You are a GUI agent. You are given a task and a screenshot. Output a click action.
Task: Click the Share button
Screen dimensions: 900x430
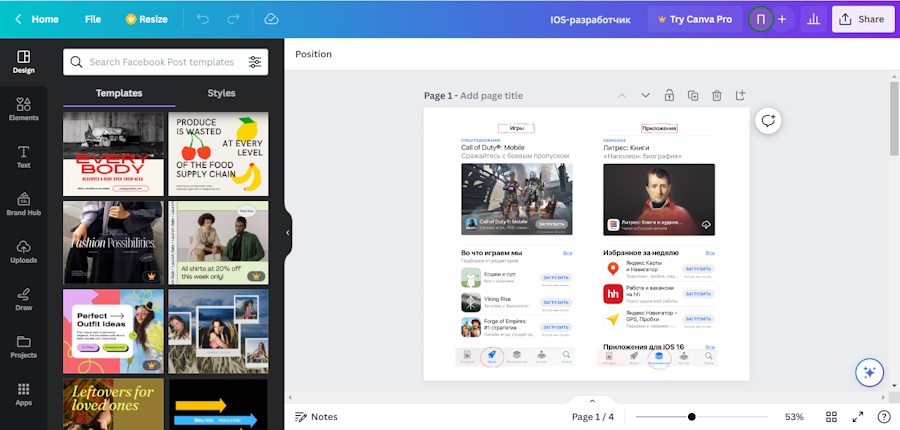coord(862,19)
